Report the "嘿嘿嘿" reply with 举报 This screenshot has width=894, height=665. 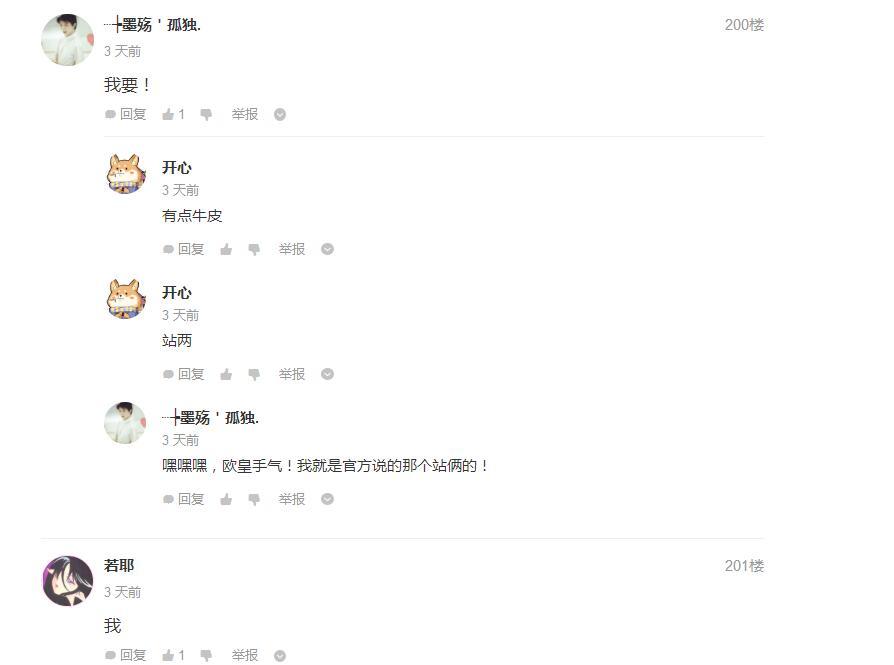coord(292,499)
